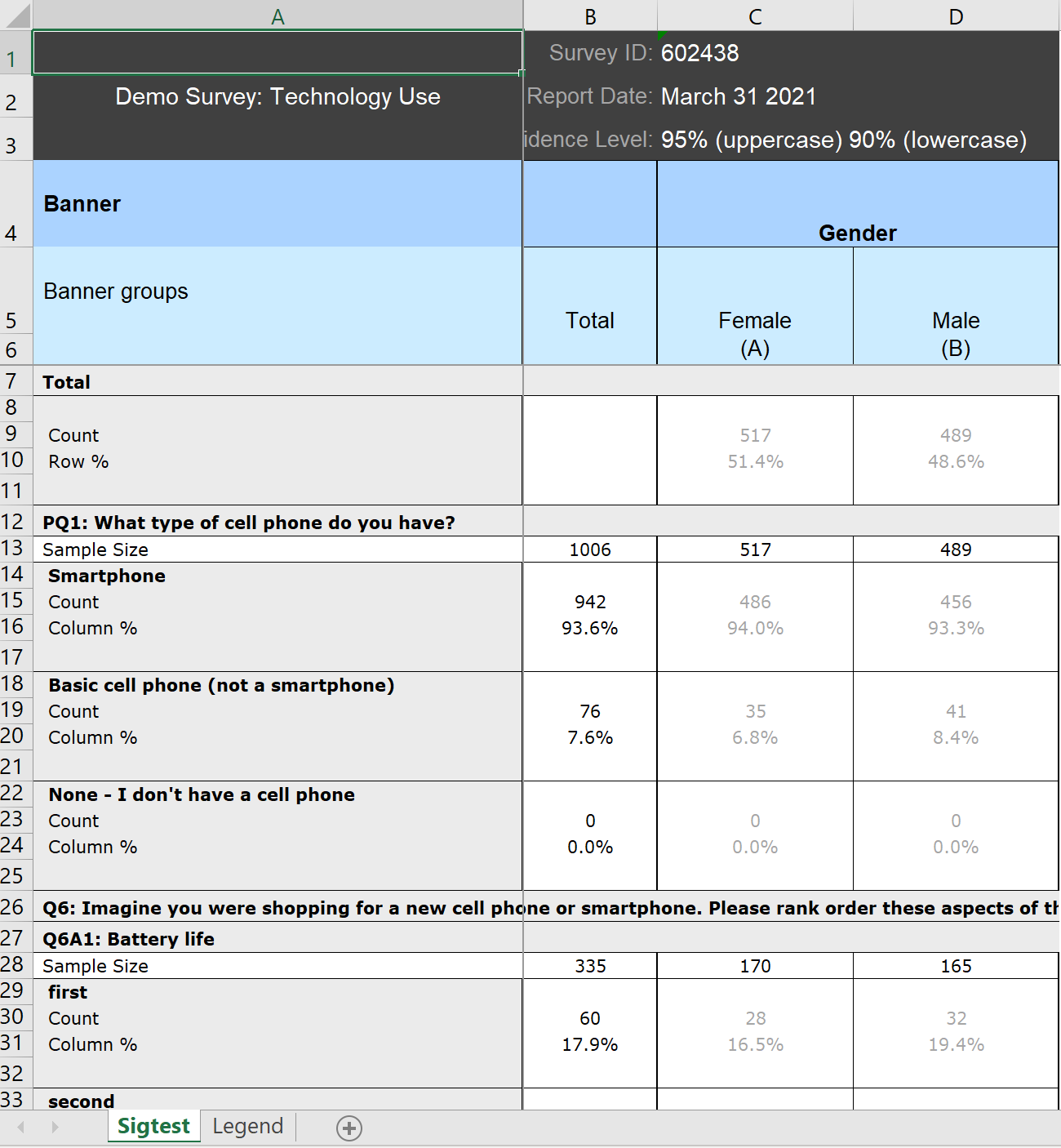Click Smartphone female count 486
The image size is (1061, 1148).
click(x=755, y=602)
